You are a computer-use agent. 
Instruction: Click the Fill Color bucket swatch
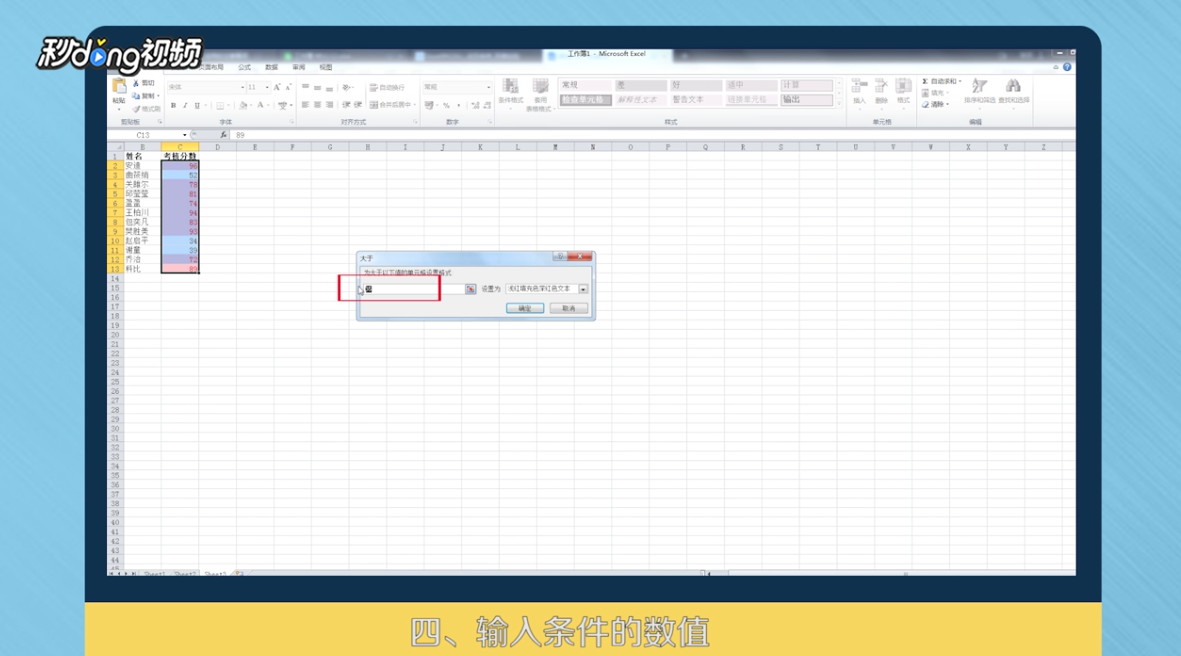coord(243,105)
